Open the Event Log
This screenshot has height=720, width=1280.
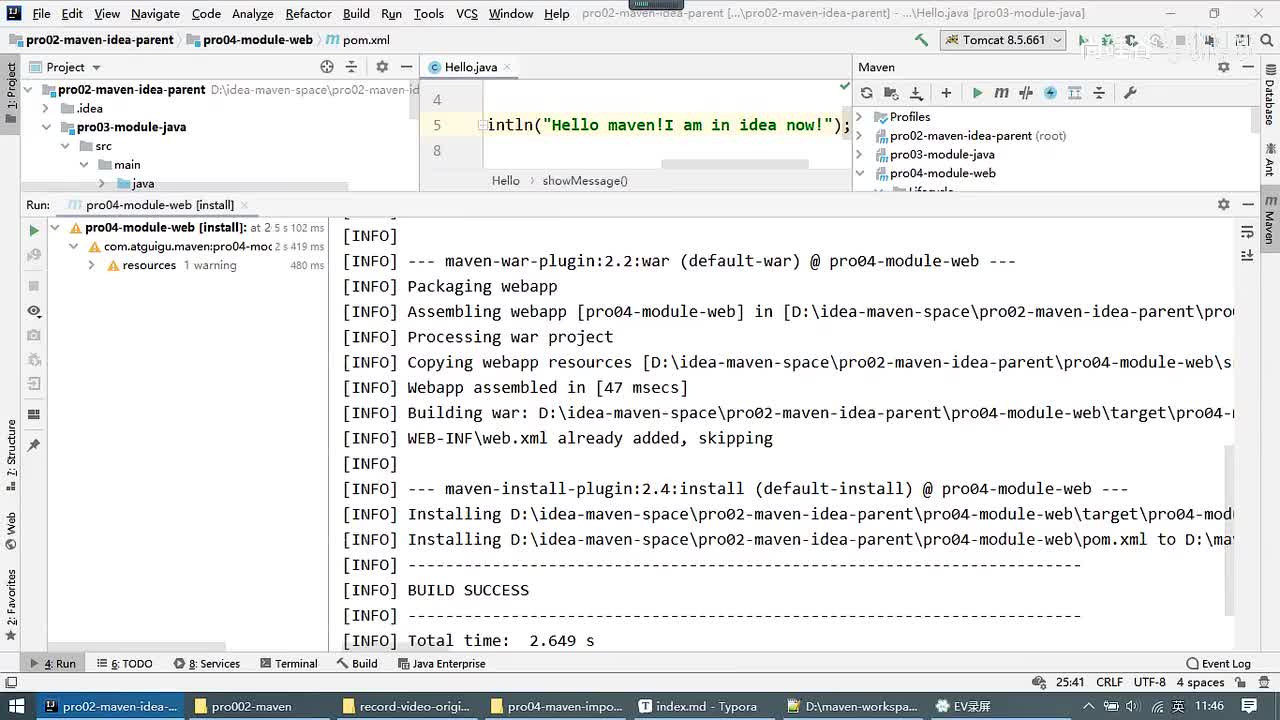pos(1217,664)
